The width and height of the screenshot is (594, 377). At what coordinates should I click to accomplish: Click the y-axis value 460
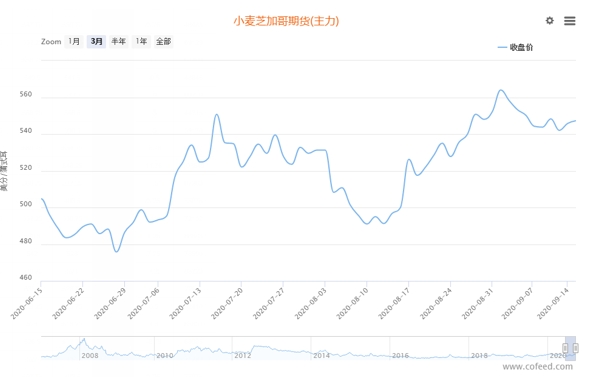pos(26,277)
